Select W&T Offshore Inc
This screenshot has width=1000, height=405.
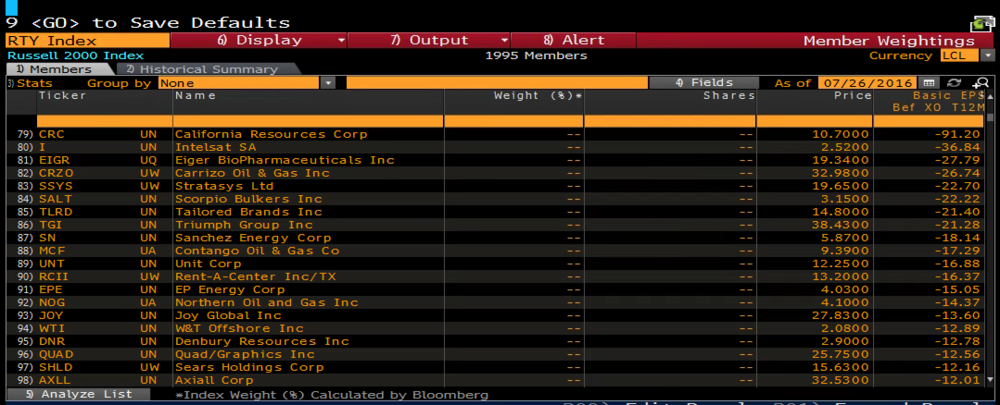pyautogui.click(x=239, y=328)
